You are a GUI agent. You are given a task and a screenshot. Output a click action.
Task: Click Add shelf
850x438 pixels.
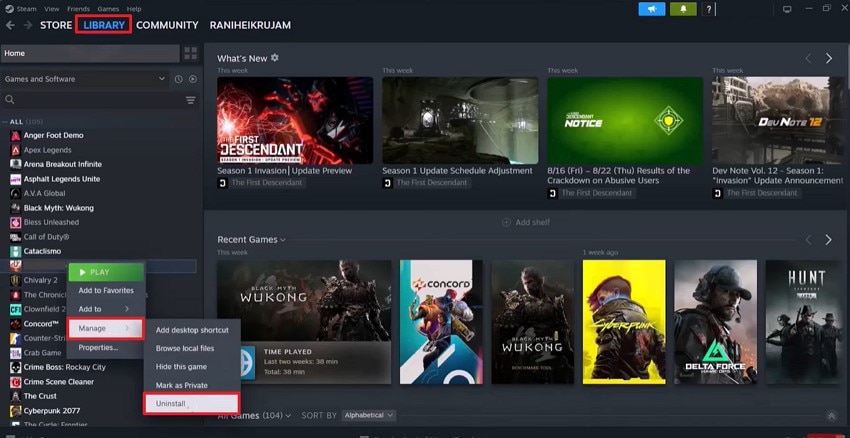[x=526, y=222]
